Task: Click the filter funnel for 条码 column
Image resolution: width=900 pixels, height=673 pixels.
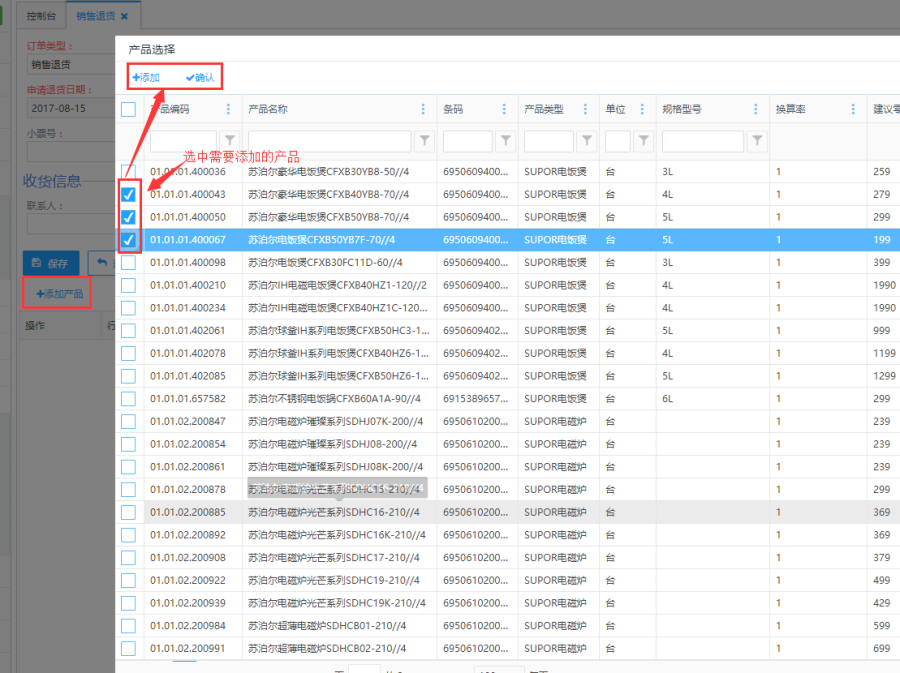Action: coord(506,141)
